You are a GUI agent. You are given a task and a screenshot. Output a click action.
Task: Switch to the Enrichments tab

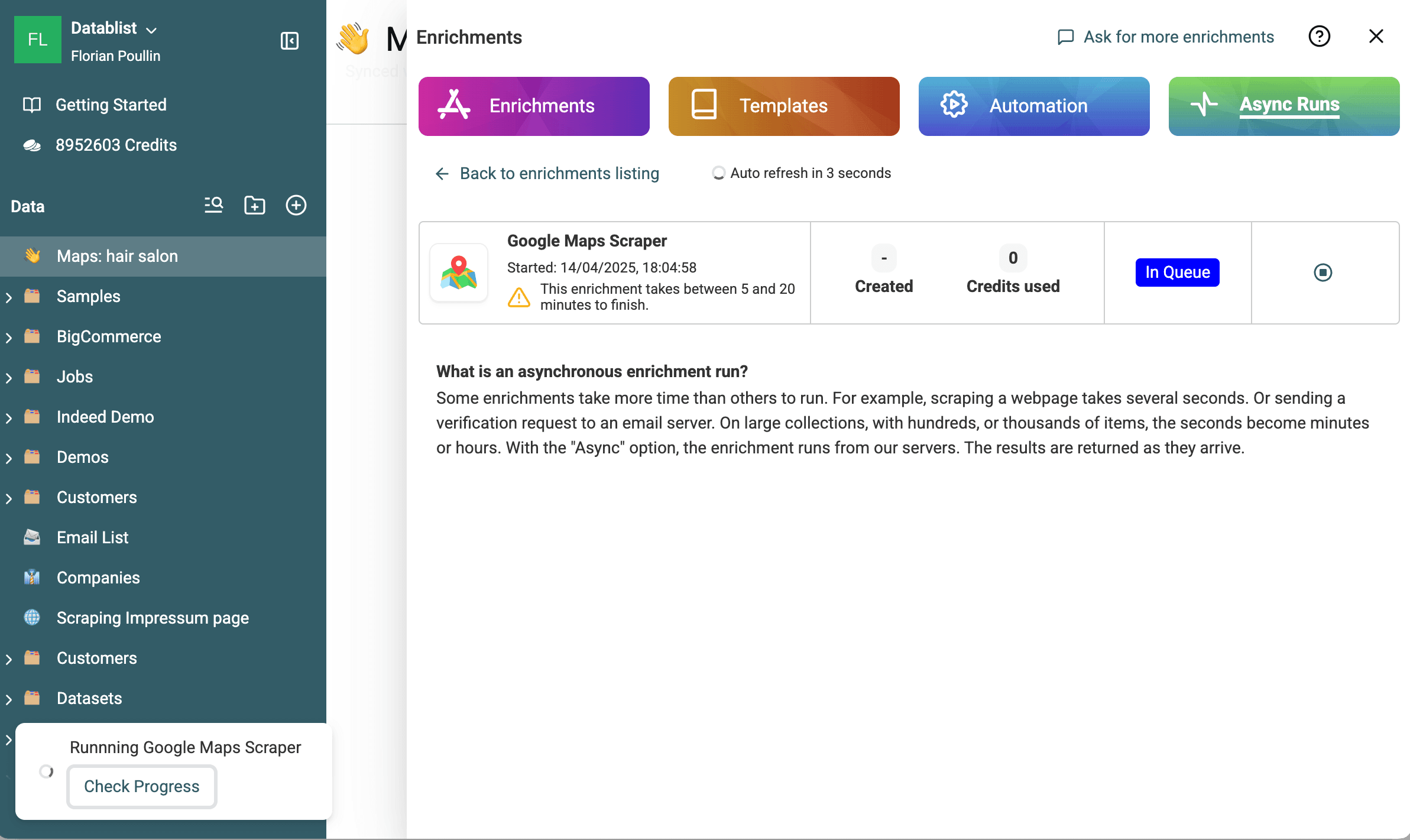(534, 106)
